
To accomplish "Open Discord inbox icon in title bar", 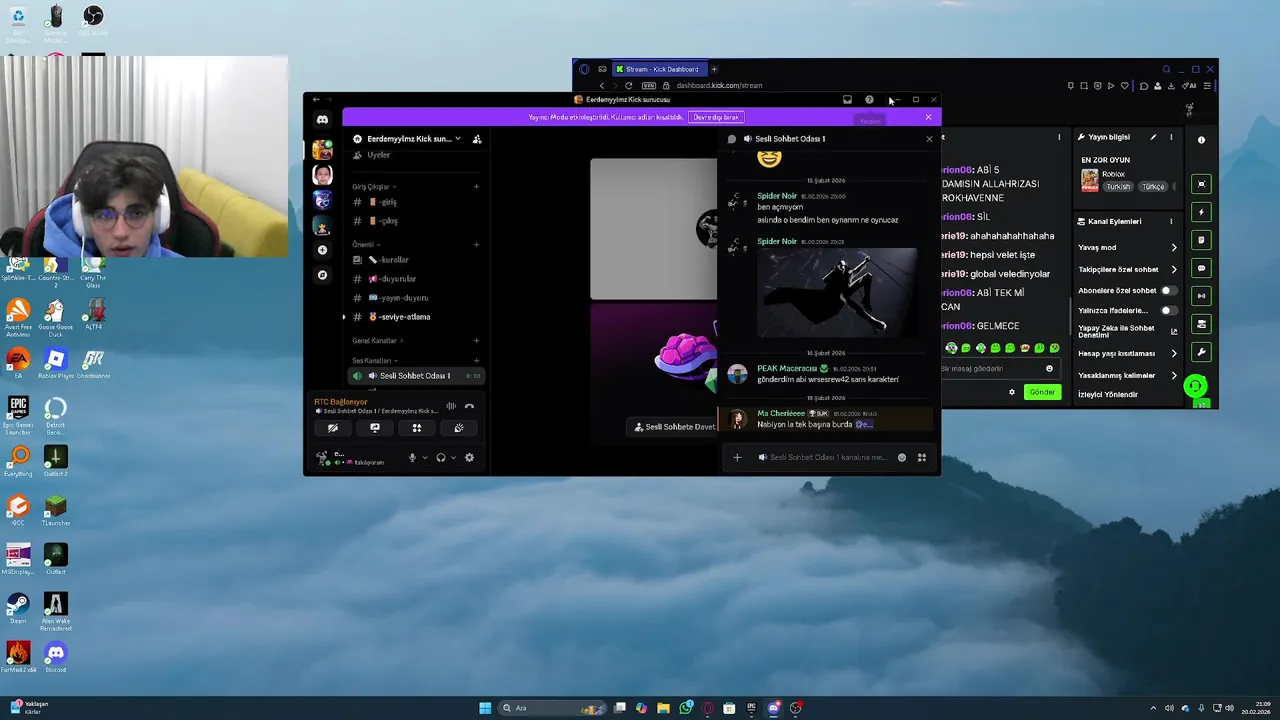I will pyautogui.click(x=847, y=100).
